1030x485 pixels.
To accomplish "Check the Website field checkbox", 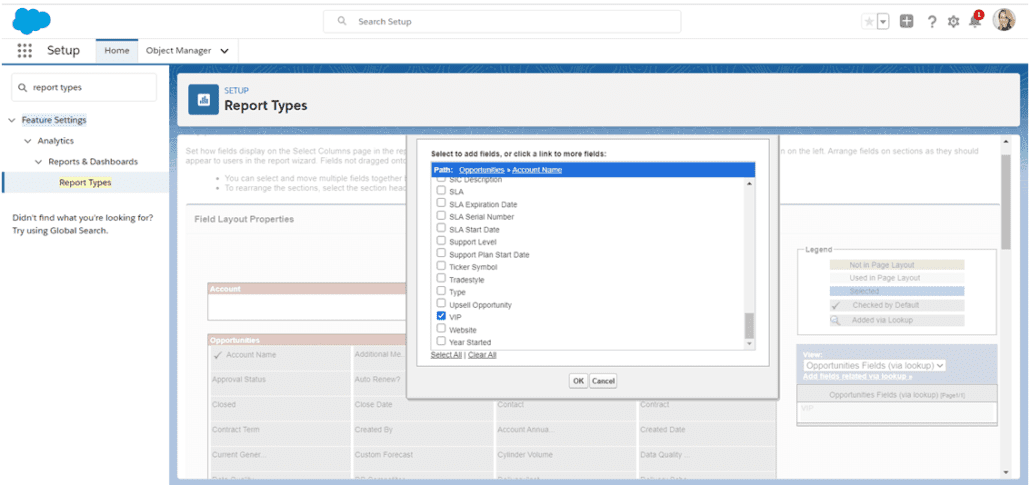I will point(441,329).
